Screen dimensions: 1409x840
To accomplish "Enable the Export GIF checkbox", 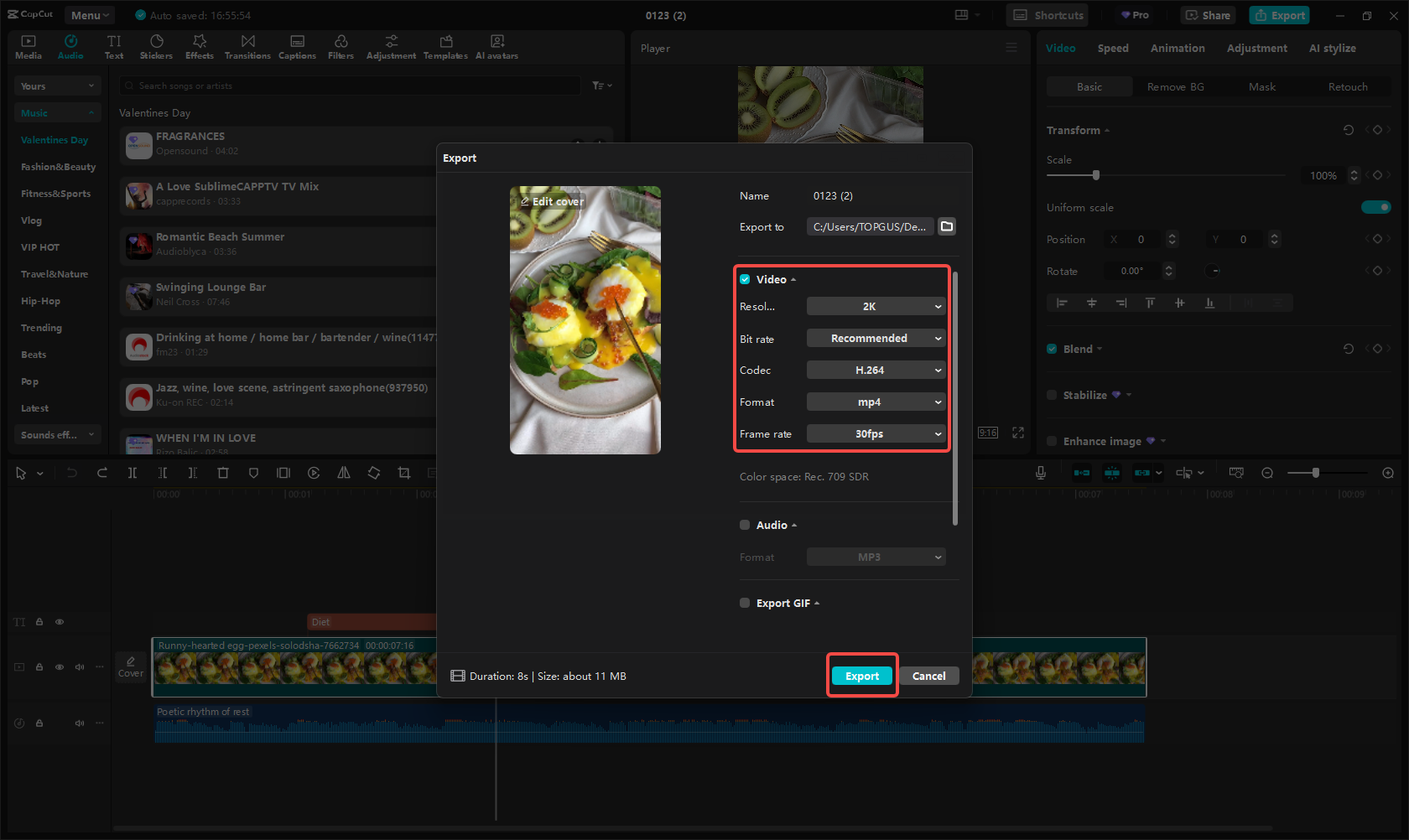I will pos(745,603).
